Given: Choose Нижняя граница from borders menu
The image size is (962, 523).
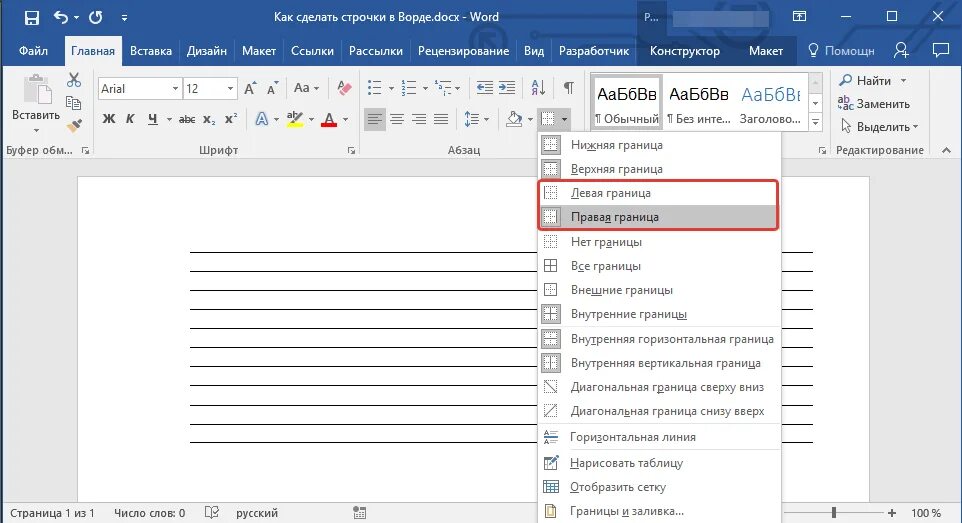Looking at the screenshot, I should 660,145.
